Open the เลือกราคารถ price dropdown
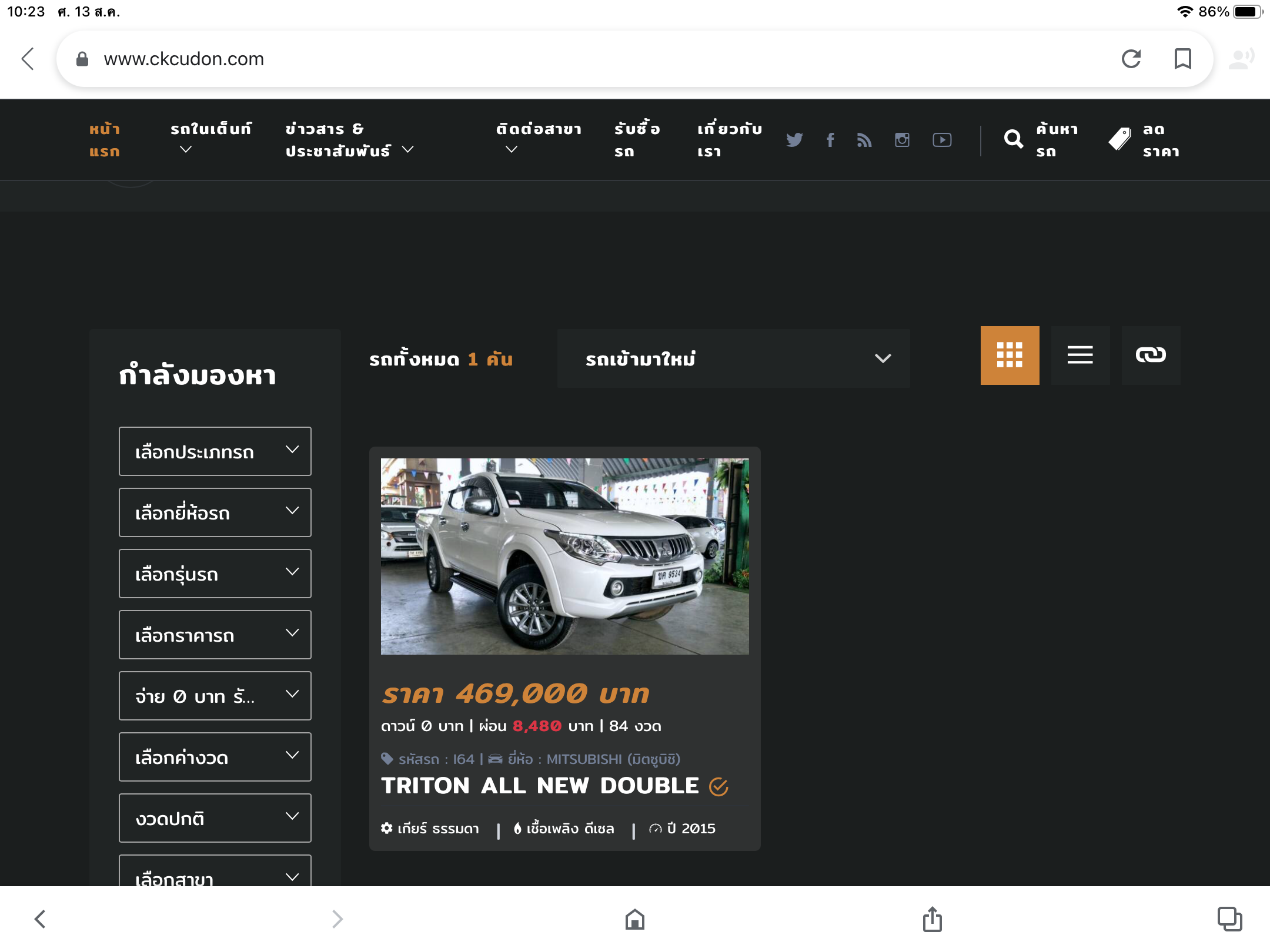The width and height of the screenshot is (1270, 952). [x=215, y=635]
